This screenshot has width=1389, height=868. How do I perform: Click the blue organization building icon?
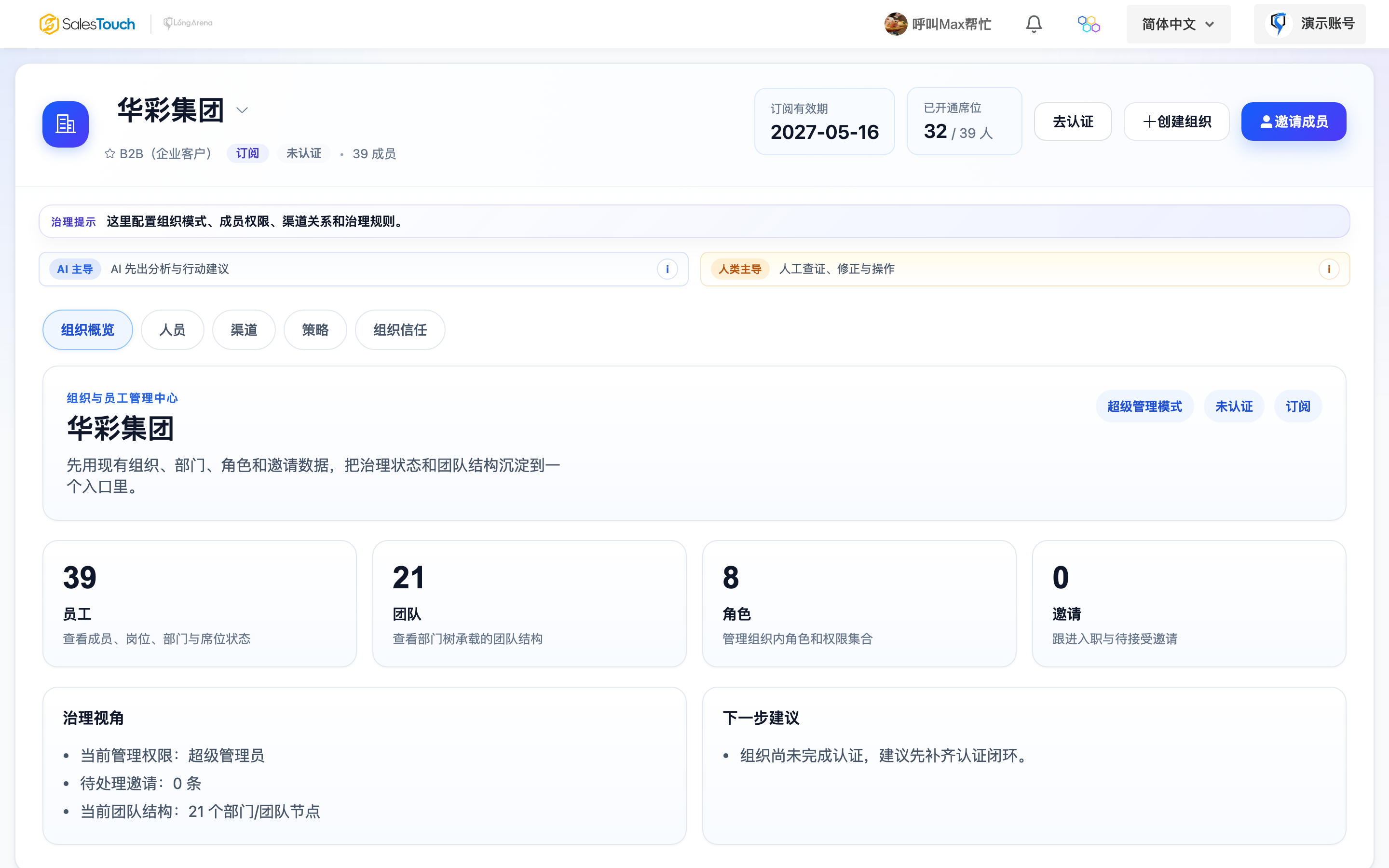tap(66, 124)
